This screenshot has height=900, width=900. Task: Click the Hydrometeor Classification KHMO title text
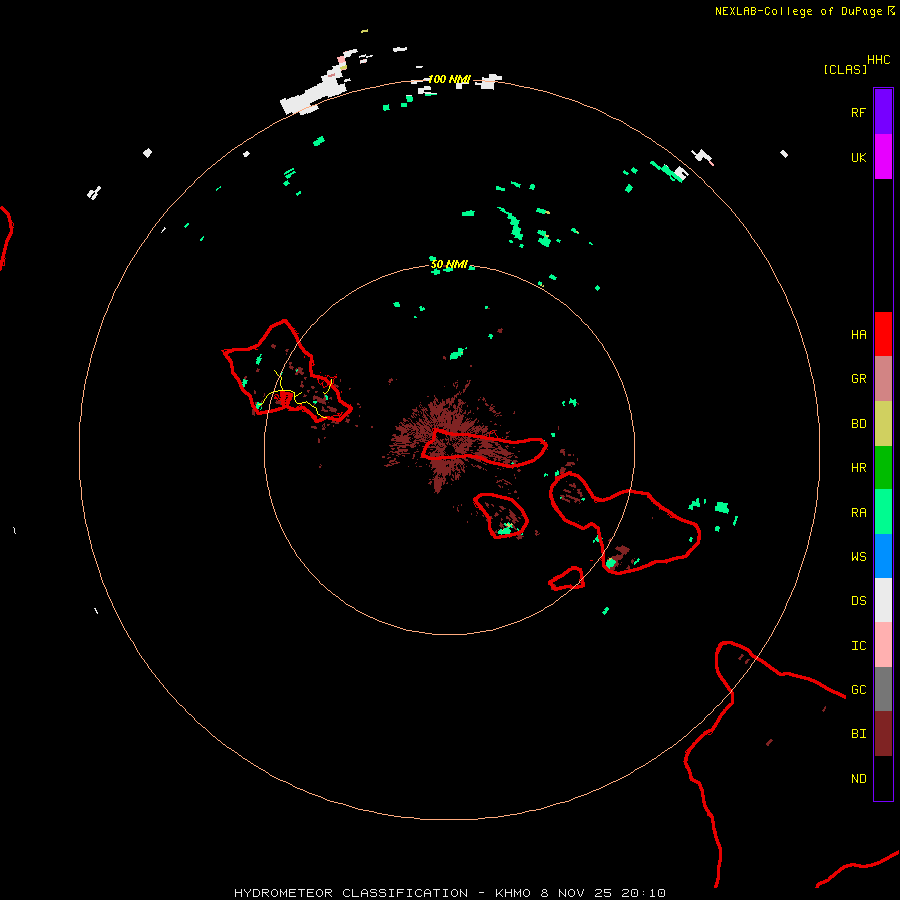pos(450,893)
